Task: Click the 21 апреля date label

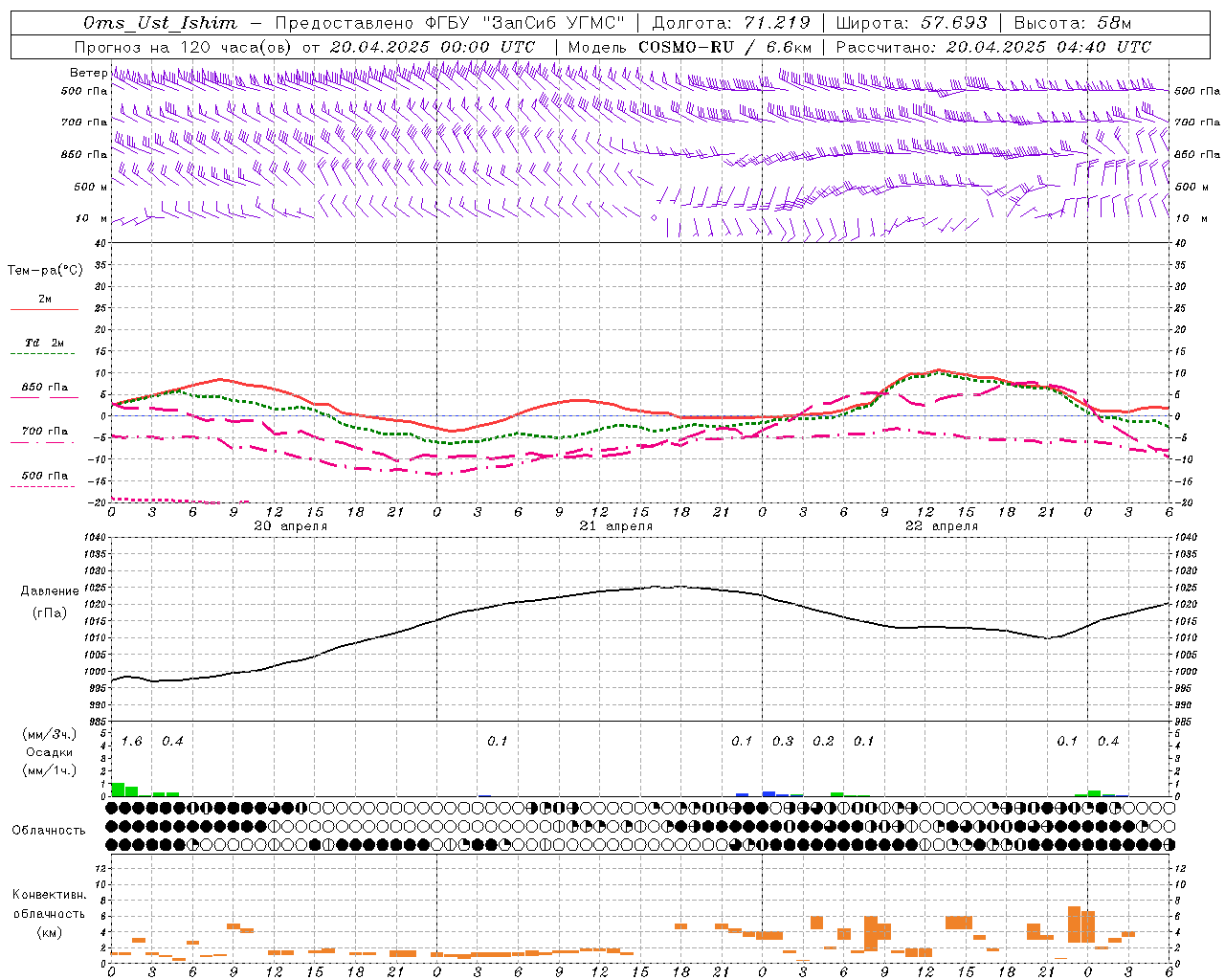Action: pos(615,525)
